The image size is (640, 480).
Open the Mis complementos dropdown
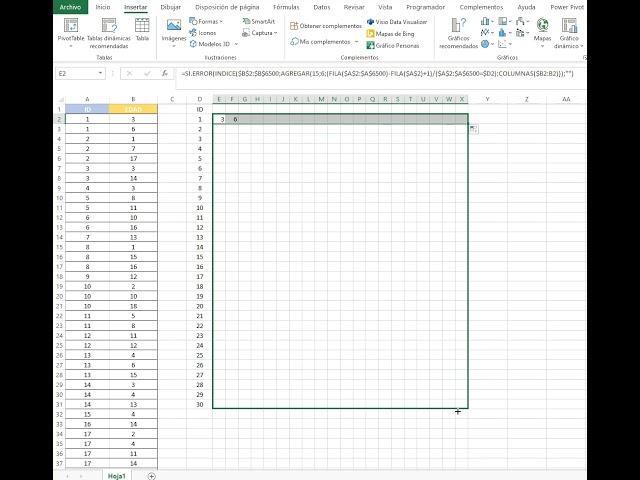325,42
